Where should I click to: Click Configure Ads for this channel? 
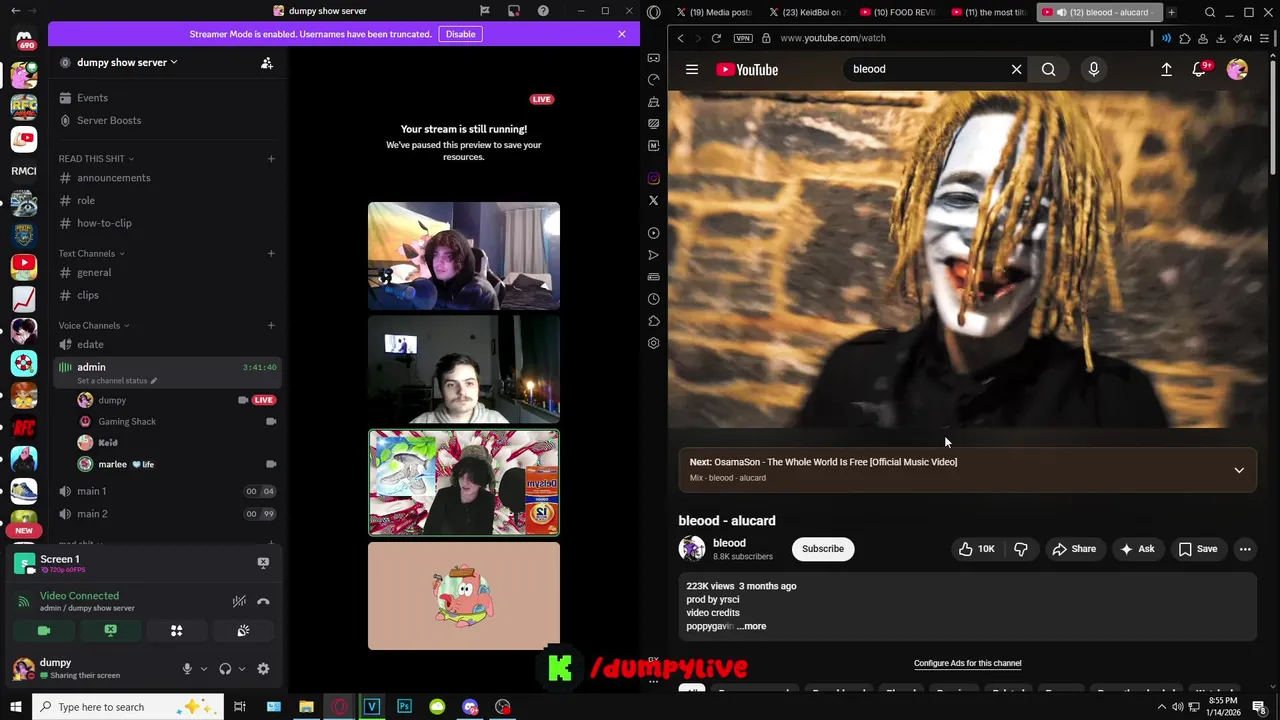(967, 663)
